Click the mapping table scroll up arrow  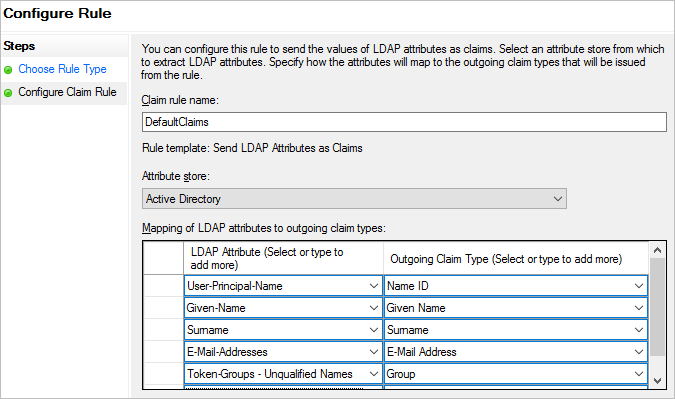pos(657,250)
